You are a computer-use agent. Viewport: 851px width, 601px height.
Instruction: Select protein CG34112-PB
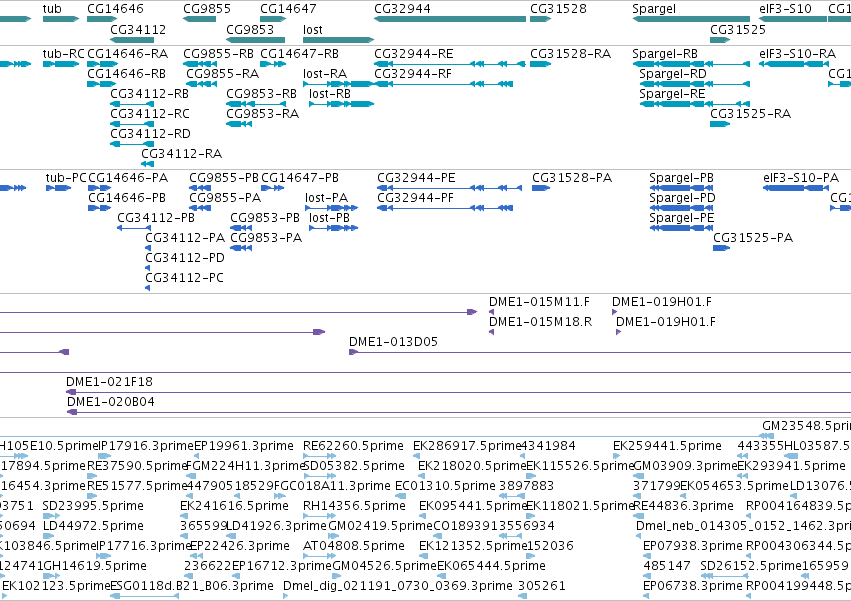pos(134,228)
